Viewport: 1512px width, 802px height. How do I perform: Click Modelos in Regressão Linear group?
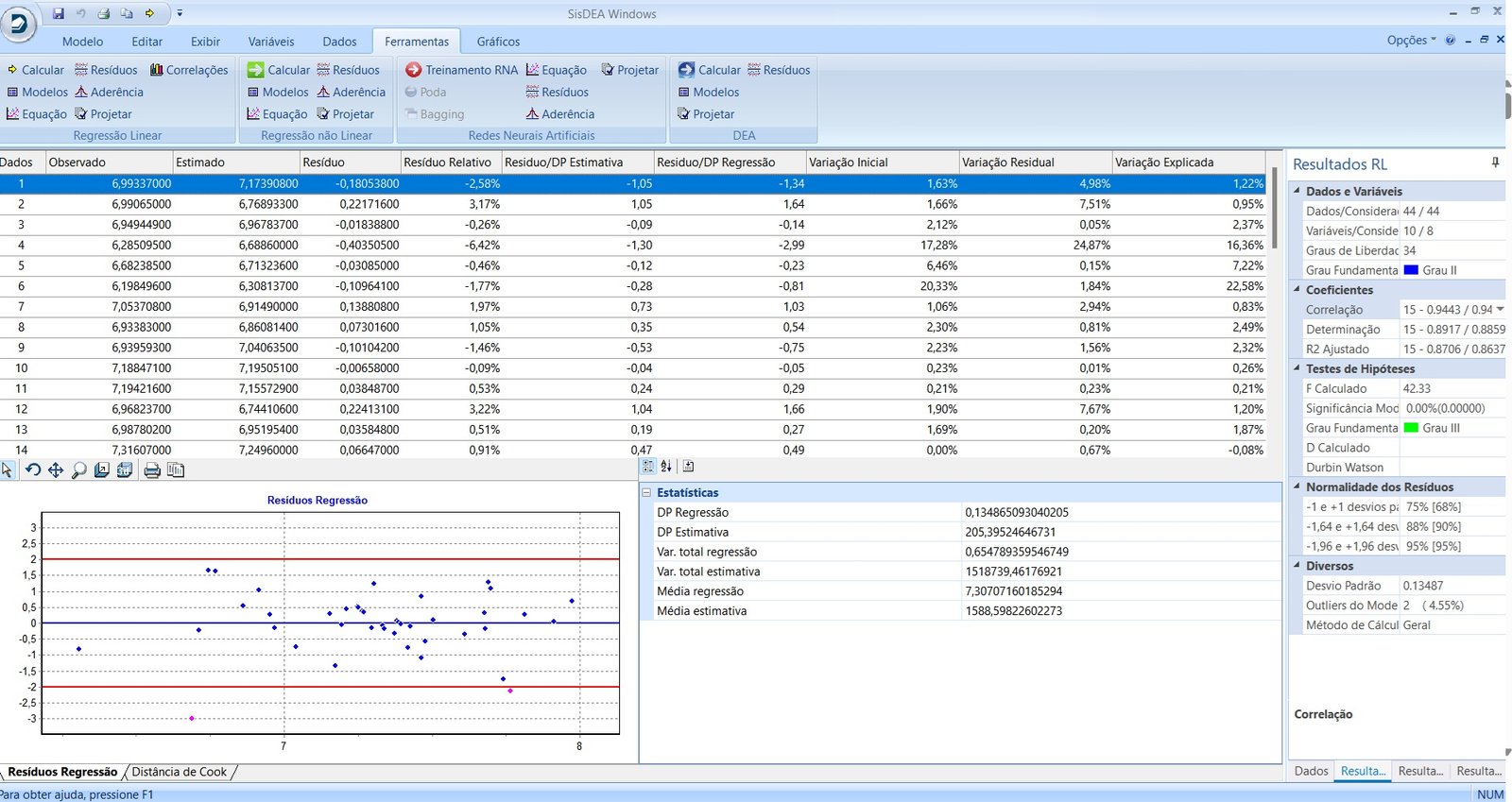click(37, 92)
